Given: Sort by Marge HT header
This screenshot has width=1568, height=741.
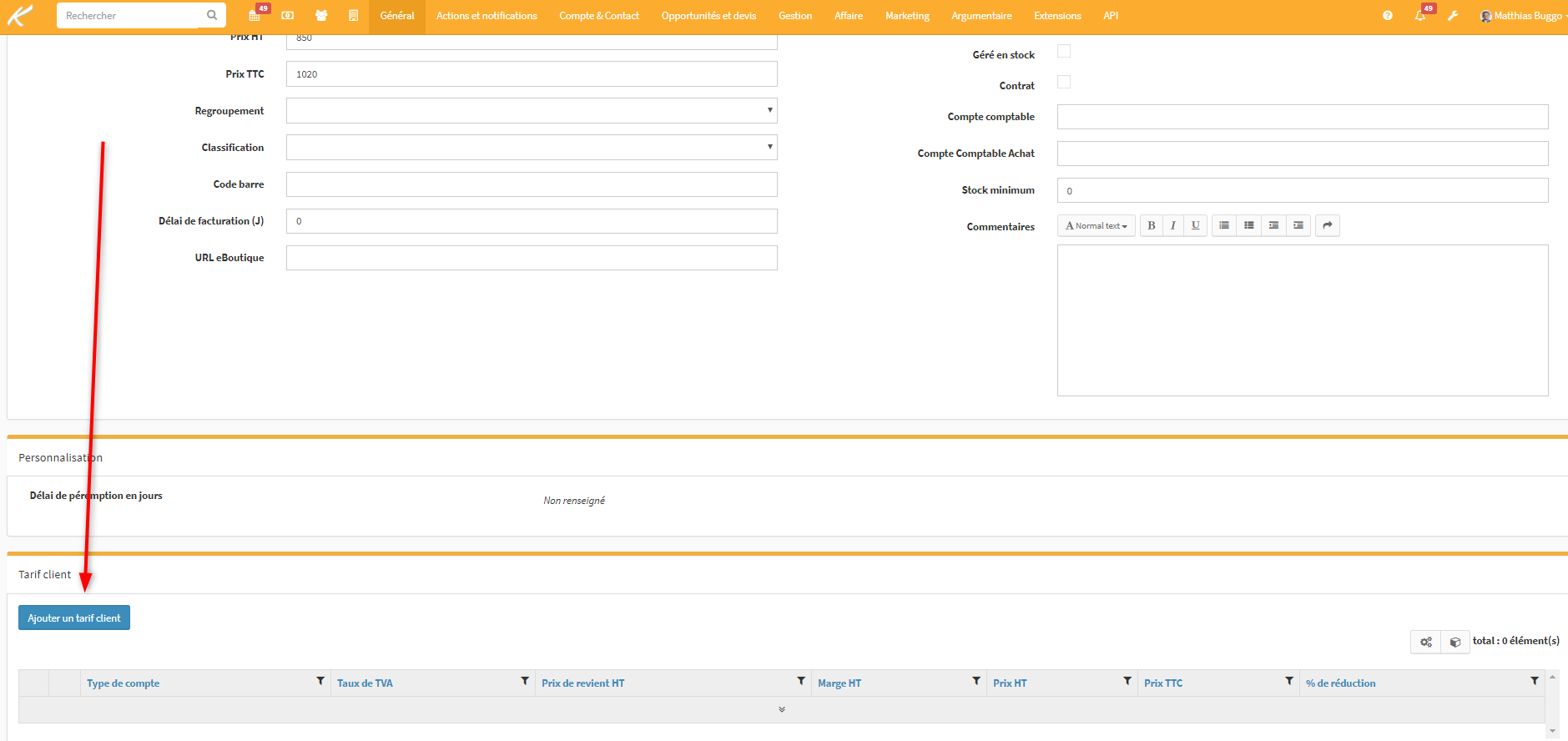Looking at the screenshot, I should coord(839,683).
